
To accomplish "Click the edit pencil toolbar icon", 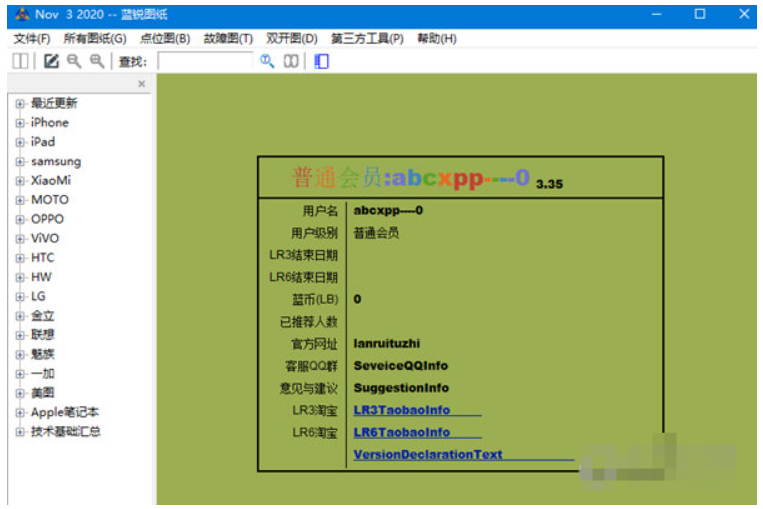I will (51, 61).
